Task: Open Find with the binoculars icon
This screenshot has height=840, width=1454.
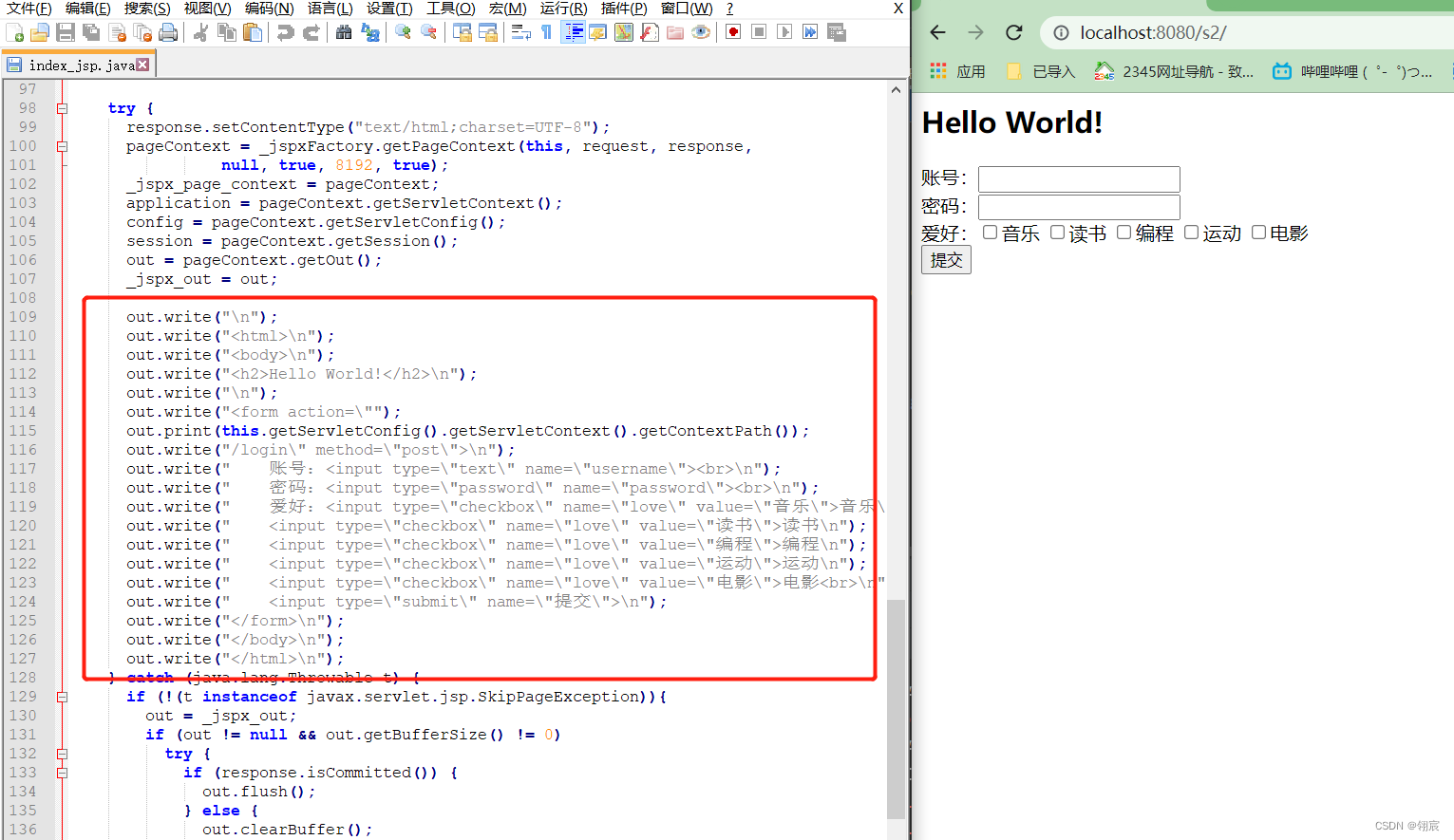Action: 344,33
